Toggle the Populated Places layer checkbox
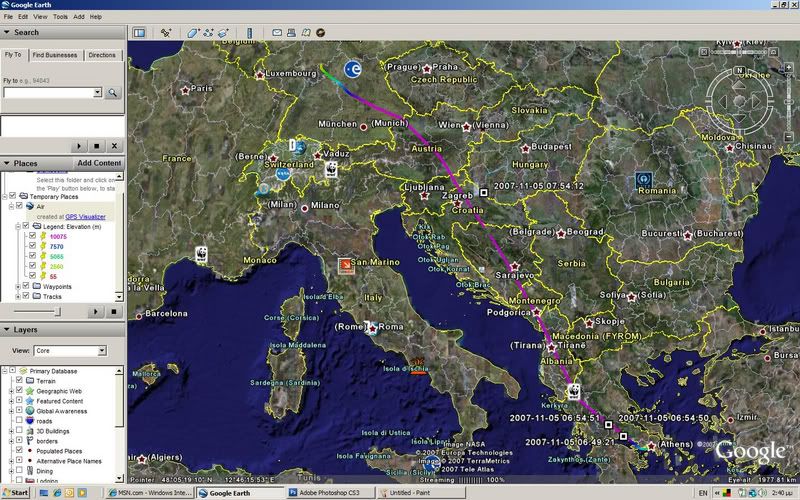800x500 pixels. pos(19,451)
